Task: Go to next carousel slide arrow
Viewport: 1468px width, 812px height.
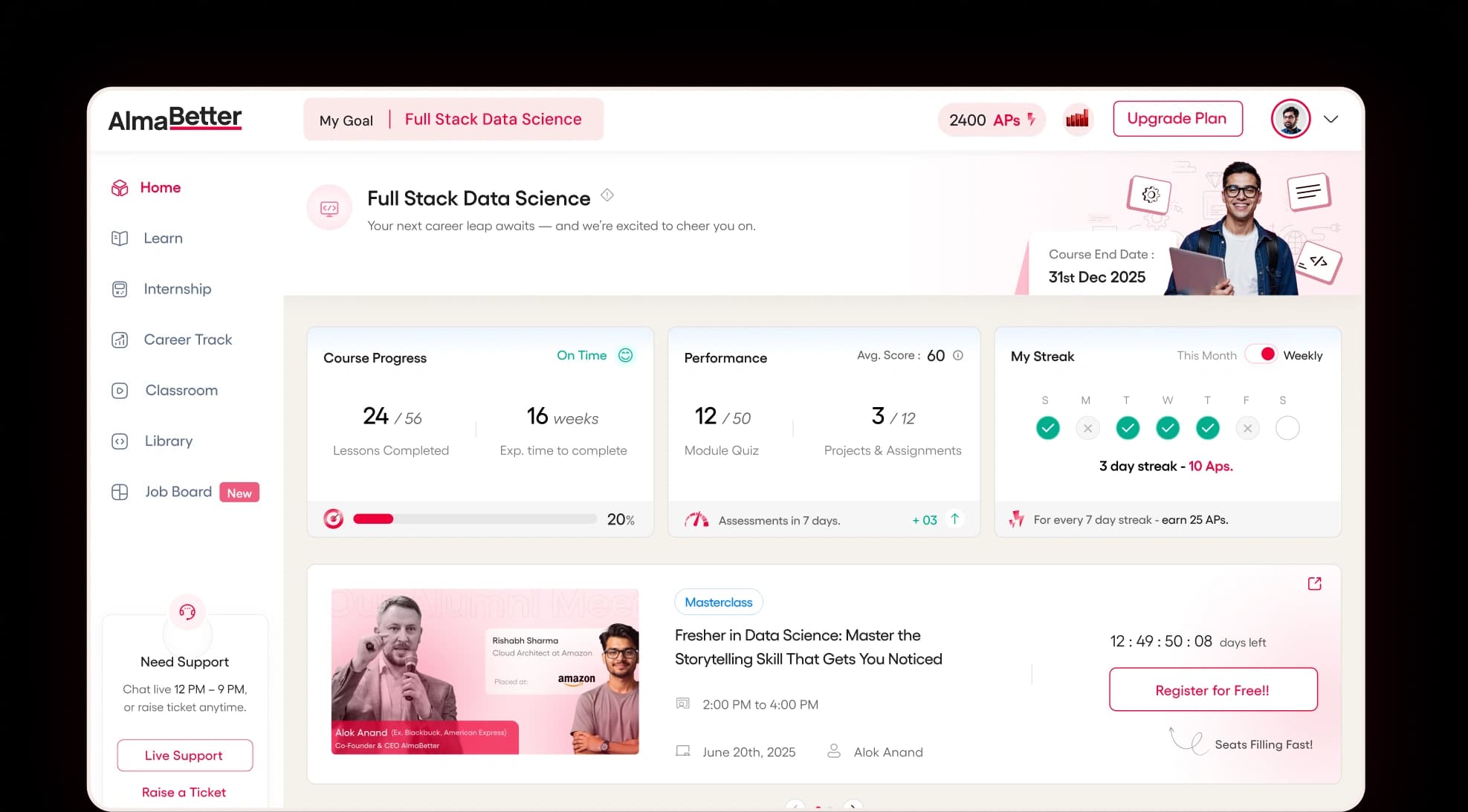Action: [x=853, y=805]
